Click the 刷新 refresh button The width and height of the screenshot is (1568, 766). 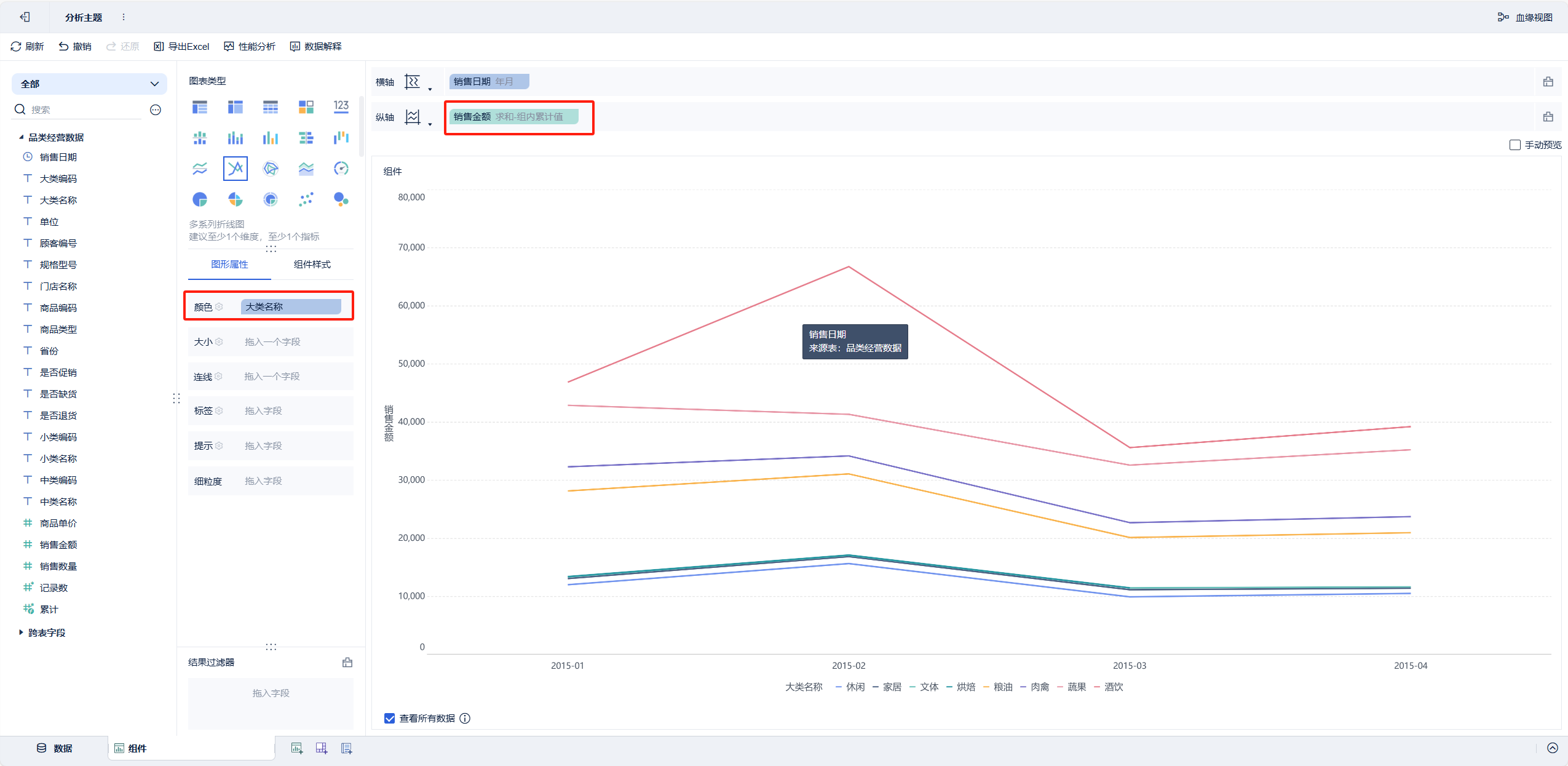point(27,47)
